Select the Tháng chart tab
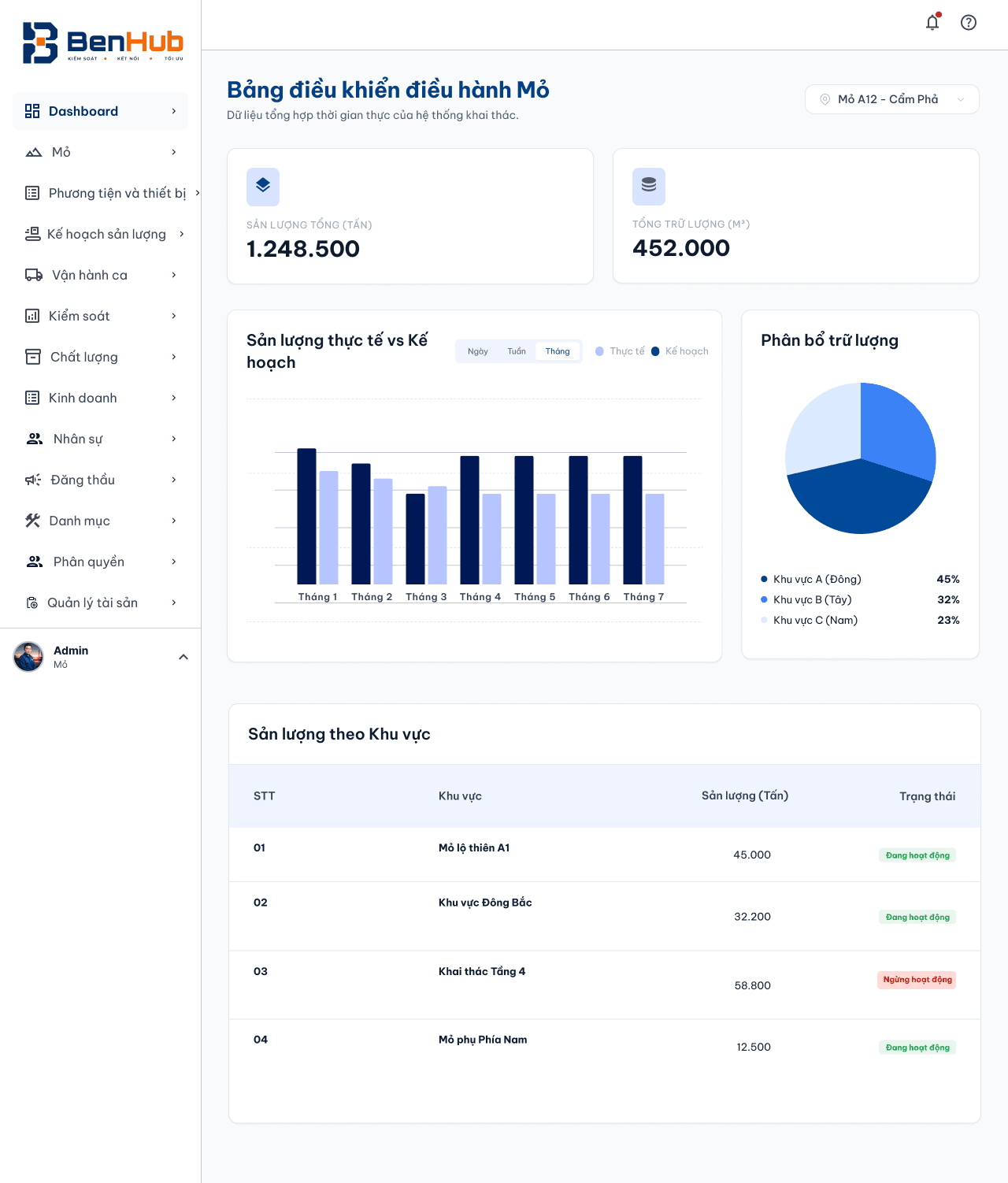The width and height of the screenshot is (1008, 1183). tap(558, 351)
